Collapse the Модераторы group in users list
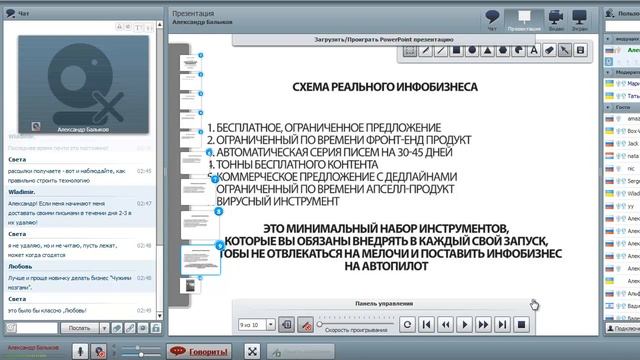This screenshot has height=360, width=640. coord(608,72)
